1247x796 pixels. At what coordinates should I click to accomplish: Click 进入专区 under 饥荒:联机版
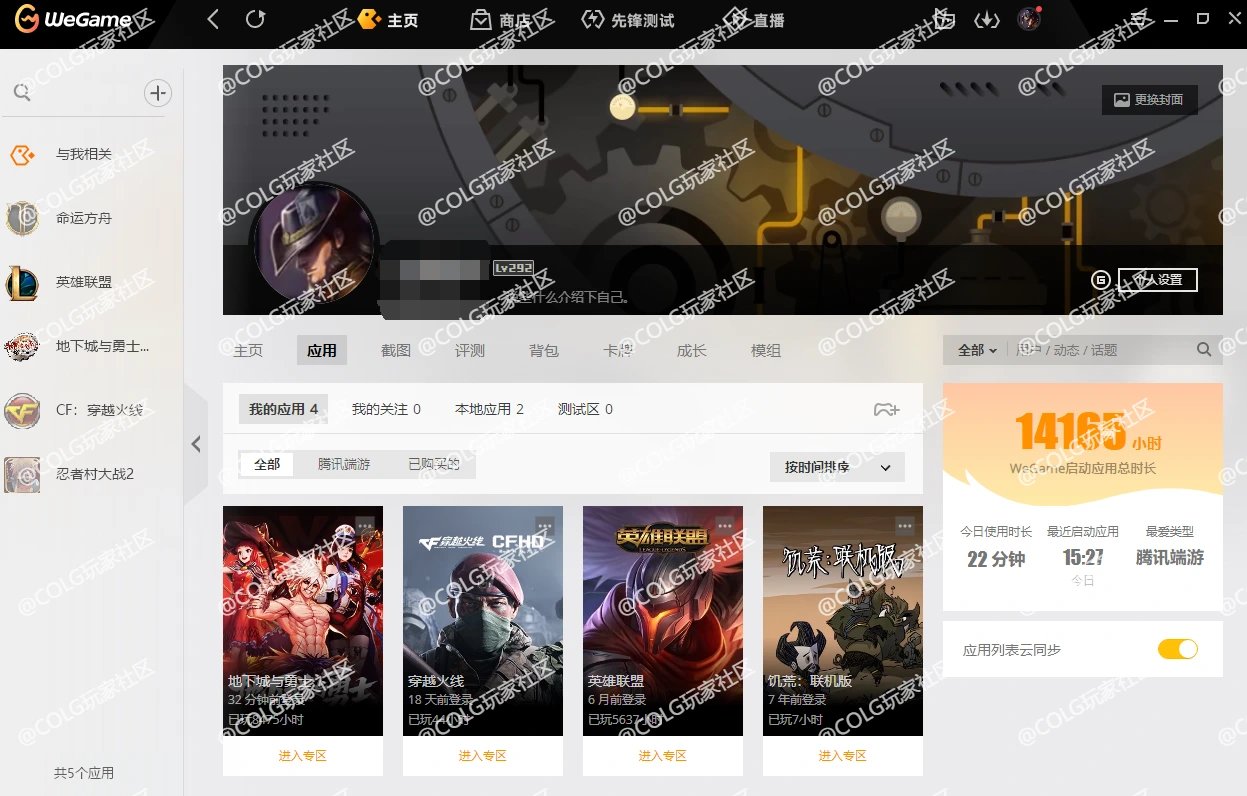[x=843, y=756]
